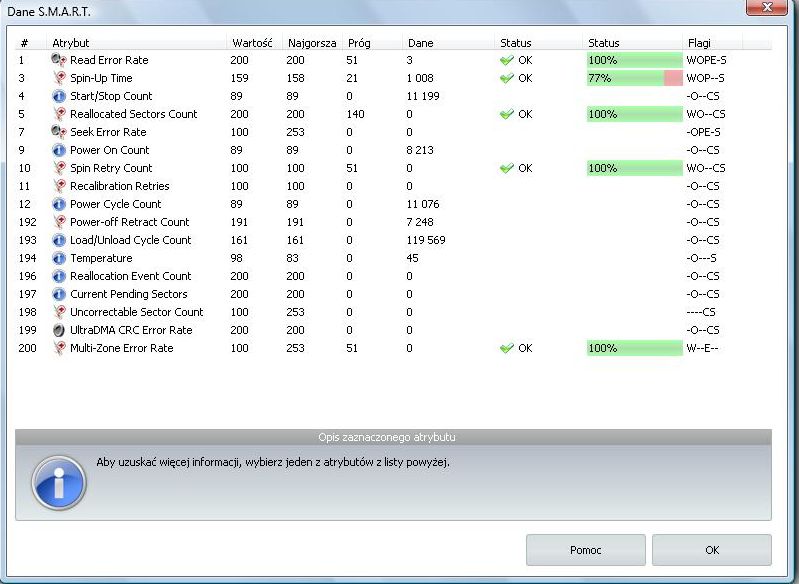The width and height of the screenshot is (799, 584).
Task: Click the Start/Stop Count info icon
Action: pyautogui.click(x=58, y=96)
